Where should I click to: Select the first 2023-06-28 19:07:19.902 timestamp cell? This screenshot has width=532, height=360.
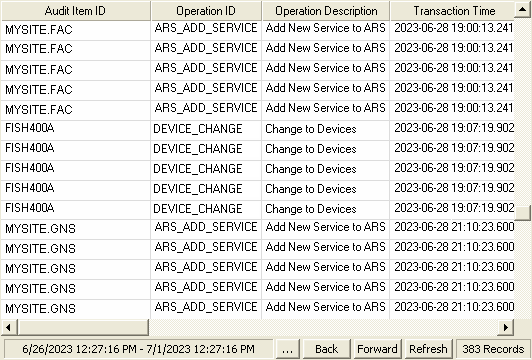click(452, 130)
